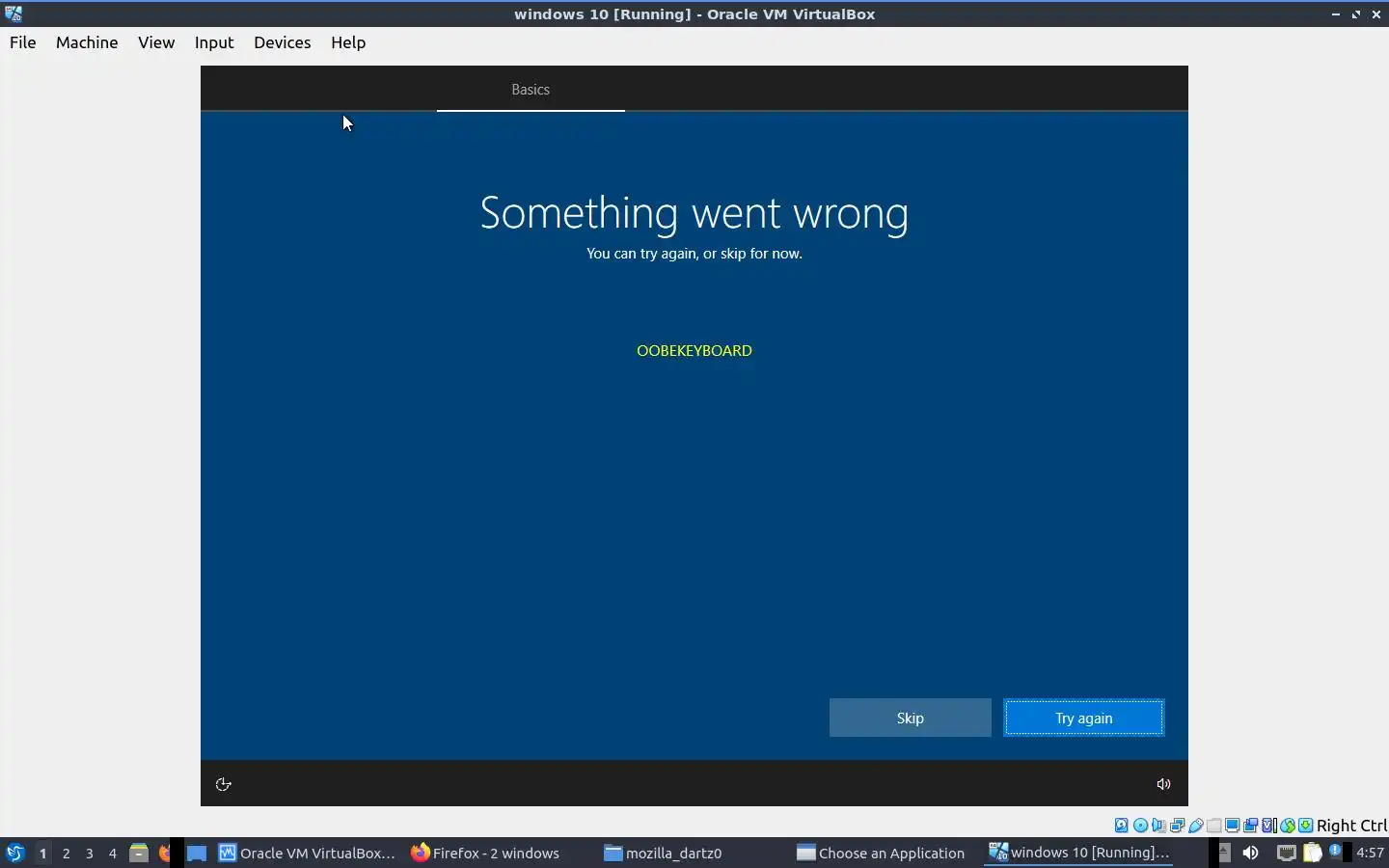Click the Try again button
The image size is (1389, 868).
[x=1084, y=718]
